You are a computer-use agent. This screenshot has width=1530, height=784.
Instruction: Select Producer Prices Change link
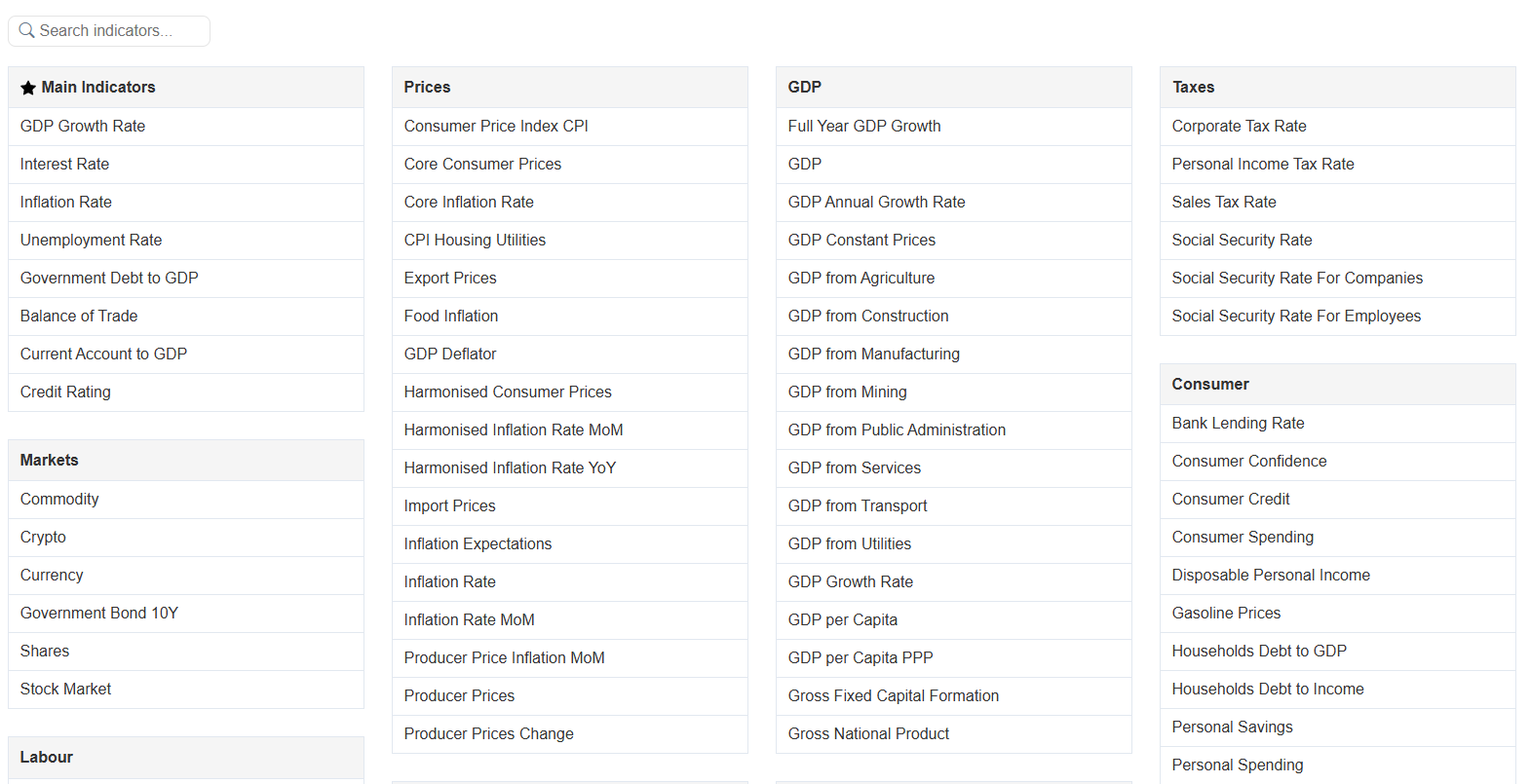point(488,733)
